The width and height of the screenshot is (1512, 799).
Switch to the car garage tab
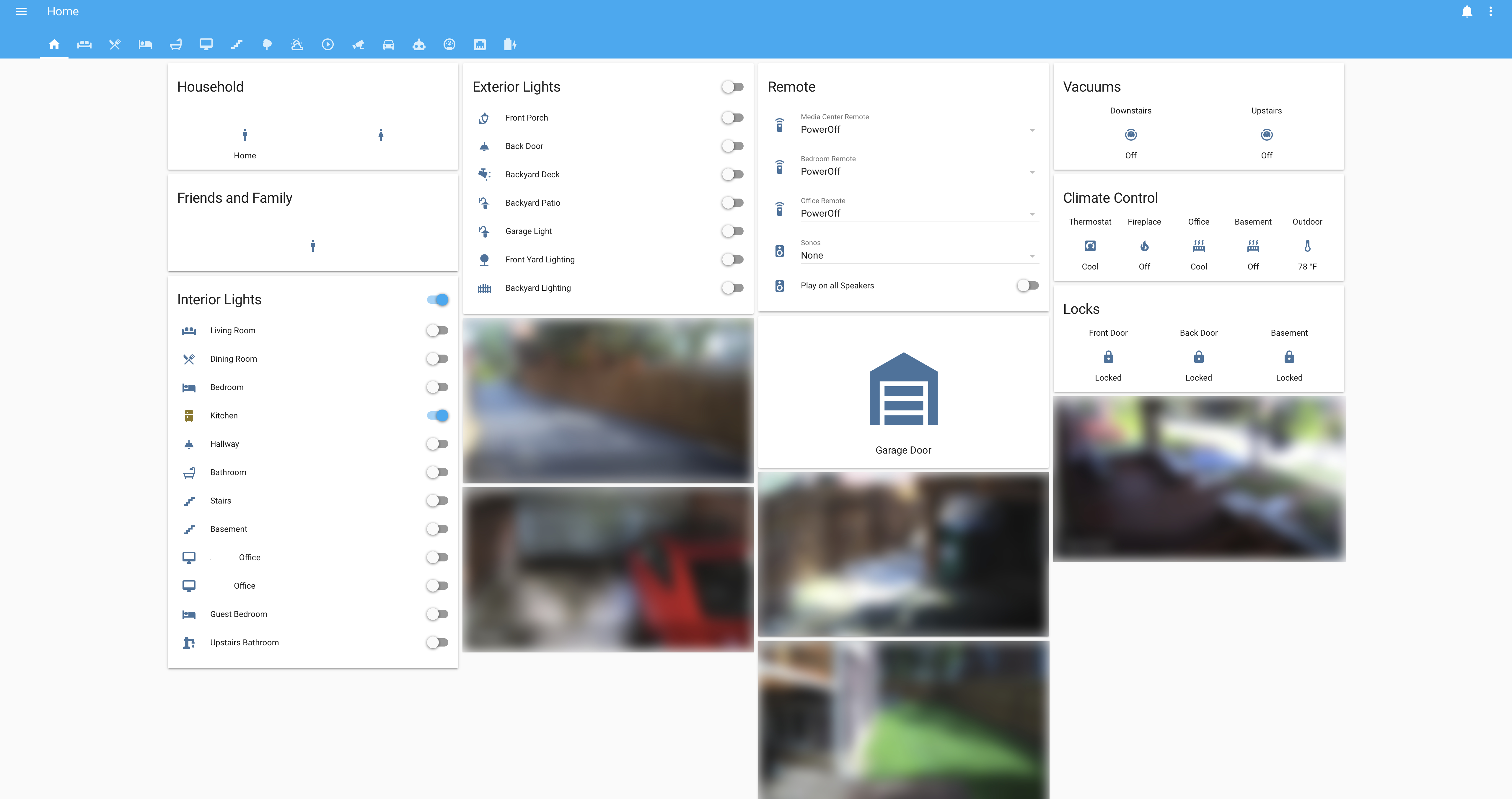tap(388, 45)
